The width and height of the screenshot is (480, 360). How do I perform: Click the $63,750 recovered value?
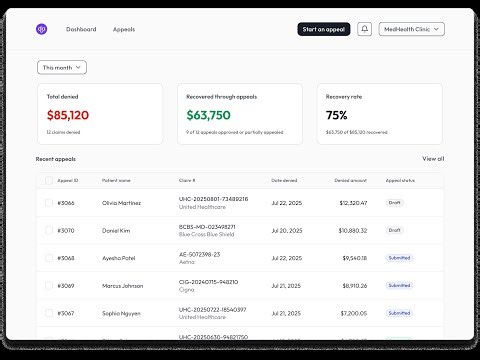[208, 115]
